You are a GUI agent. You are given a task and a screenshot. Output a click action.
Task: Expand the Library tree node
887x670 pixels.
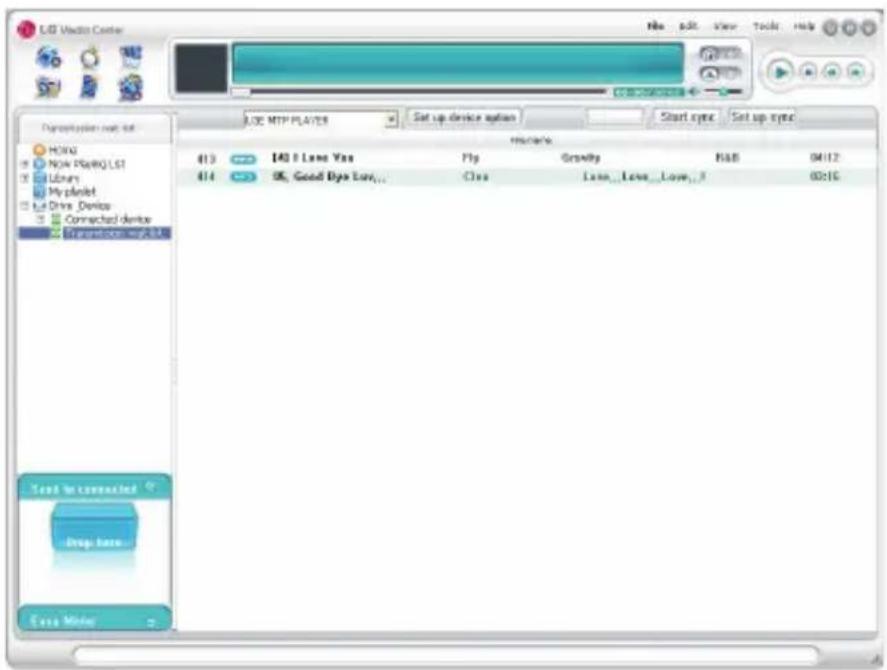tap(24, 178)
